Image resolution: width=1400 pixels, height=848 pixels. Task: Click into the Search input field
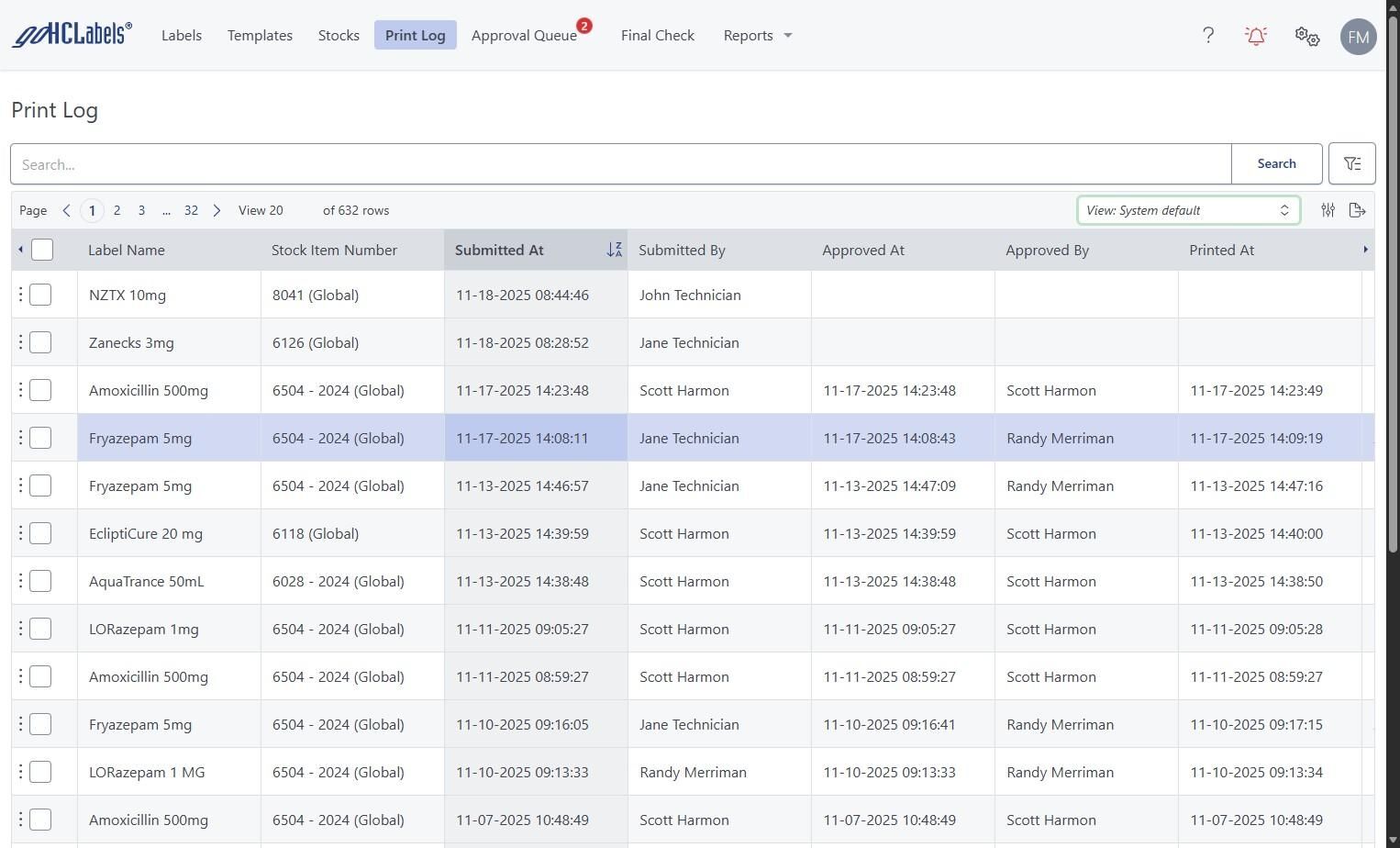(620, 164)
